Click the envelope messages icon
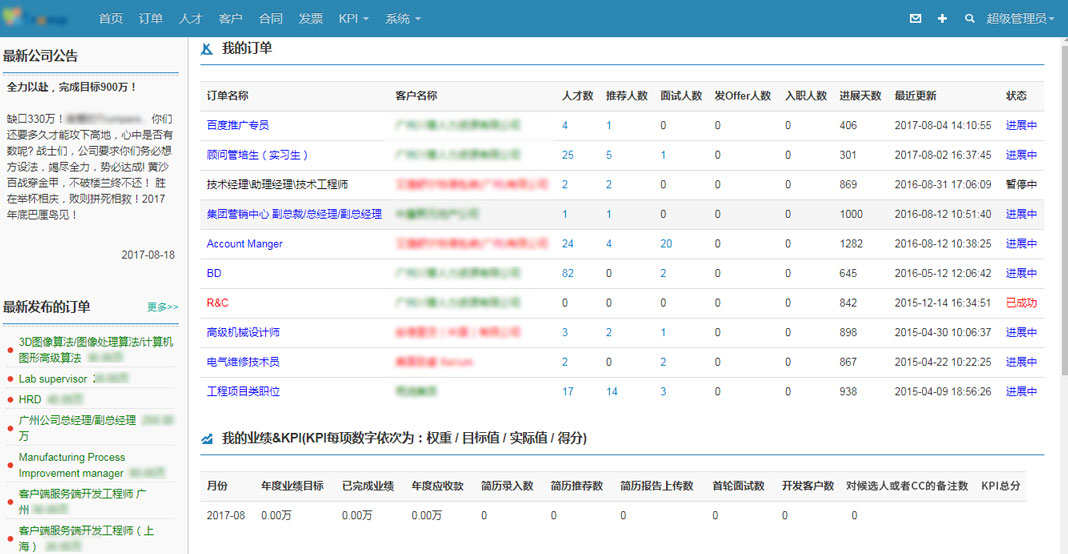Screen dimensions: 1068x554 [x=916, y=19]
